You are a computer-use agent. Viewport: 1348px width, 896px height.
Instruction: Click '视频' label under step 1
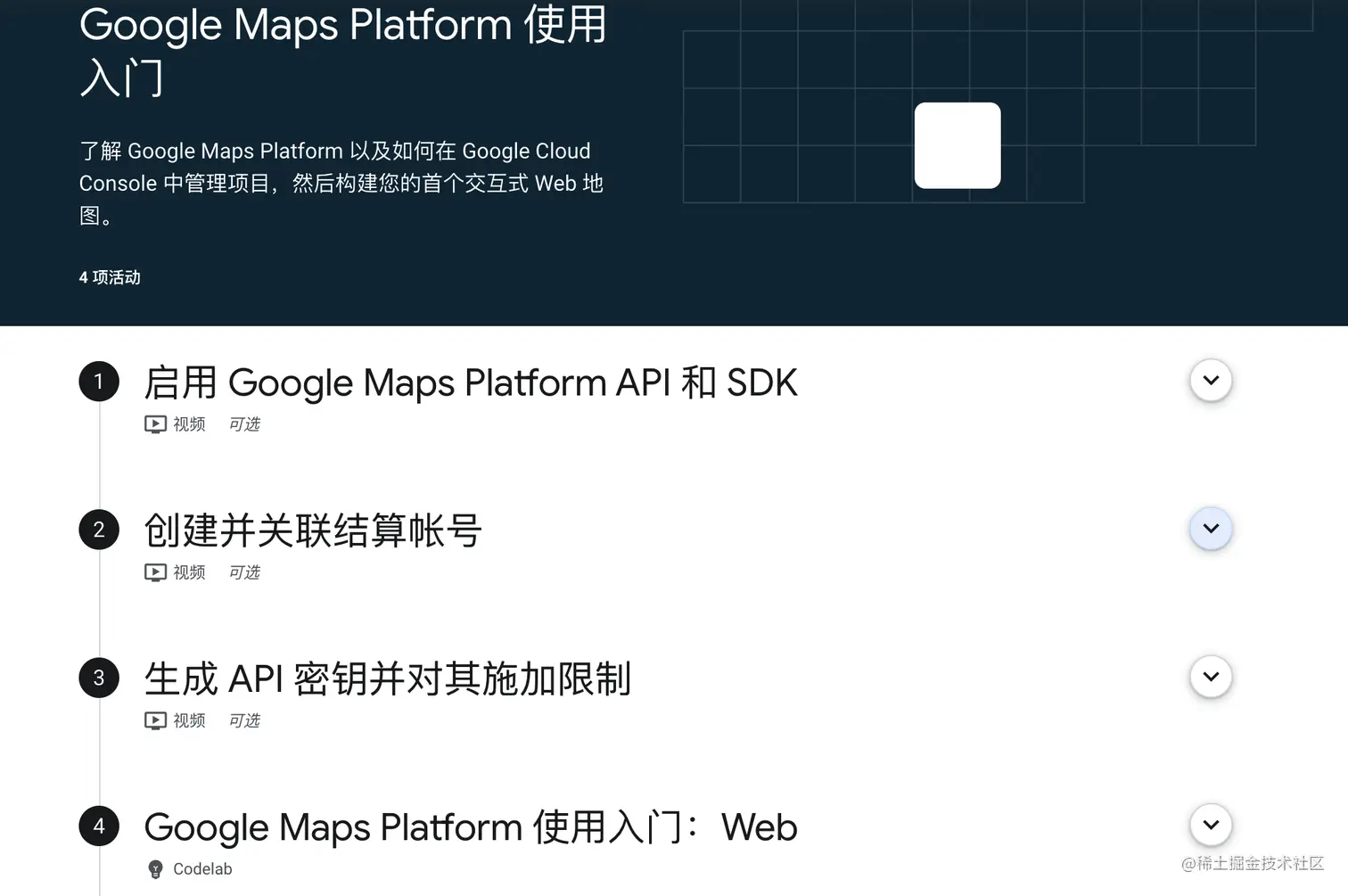(x=189, y=424)
